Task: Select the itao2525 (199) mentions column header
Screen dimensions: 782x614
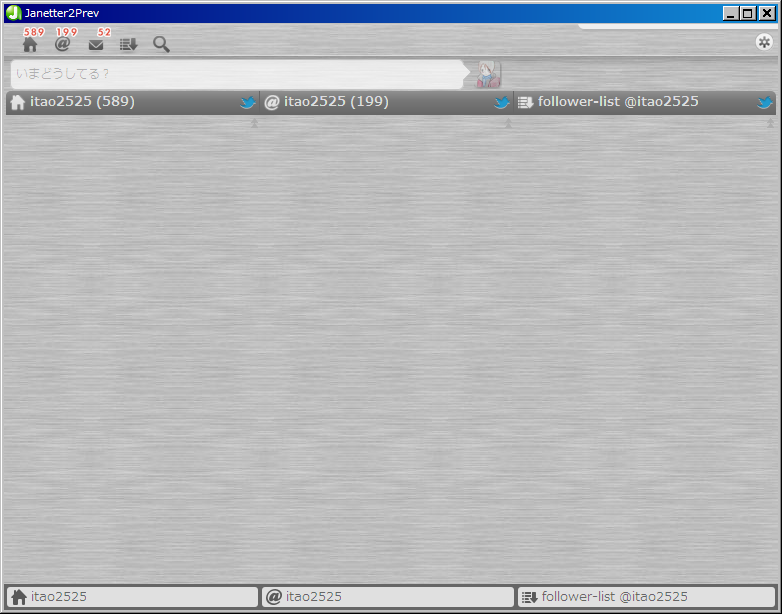Action: (387, 102)
